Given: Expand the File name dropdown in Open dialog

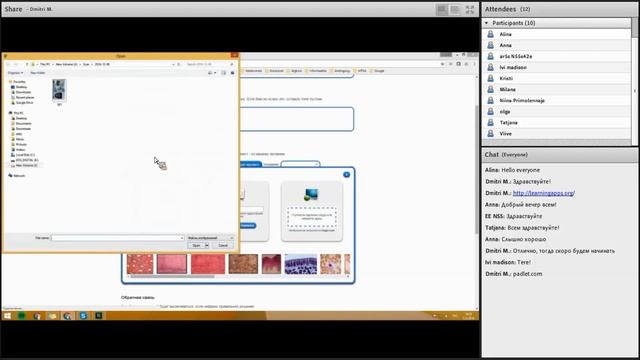Looking at the screenshot, I should 182,238.
